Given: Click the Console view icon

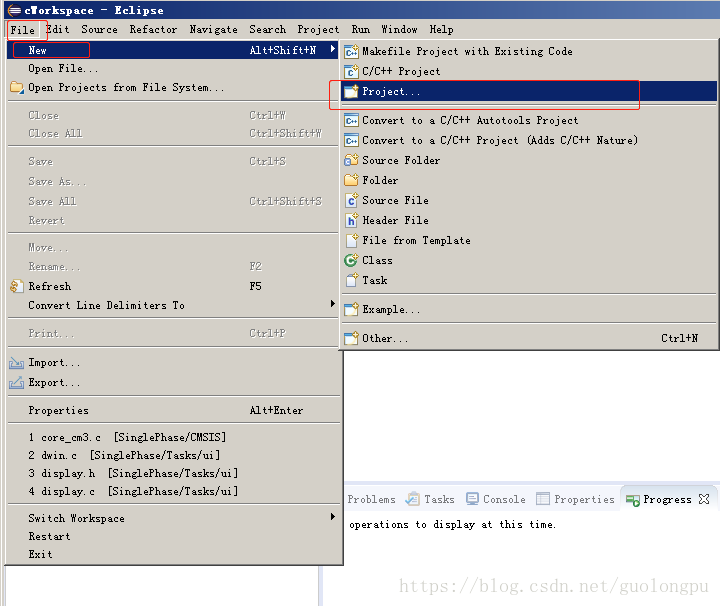Looking at the screenshot, I should click(472, 499).
